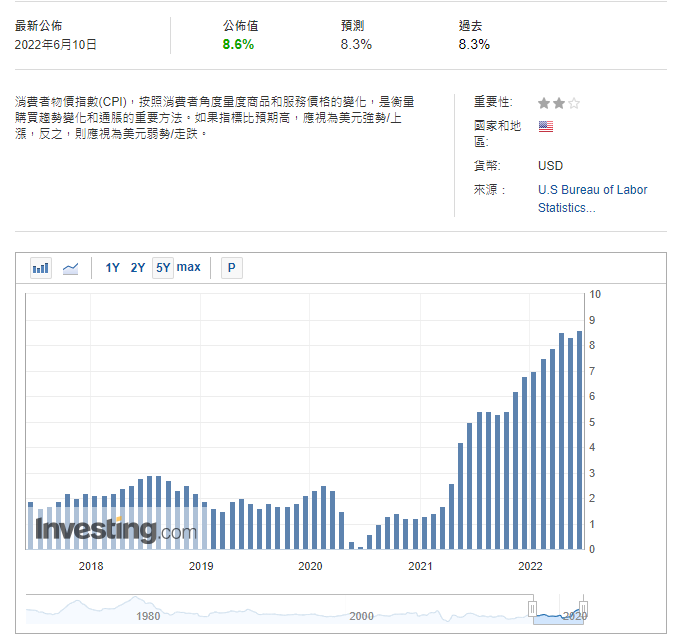Switch to line chart view icon
The image size is (681, 641).
click(70, 268)
